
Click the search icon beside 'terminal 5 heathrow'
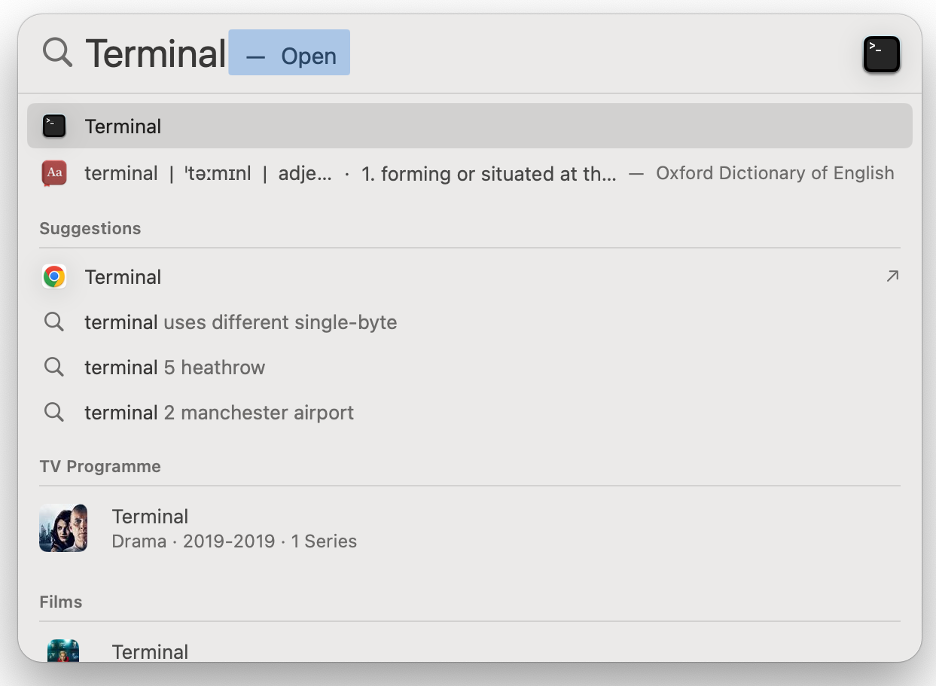tap(54, 367)
